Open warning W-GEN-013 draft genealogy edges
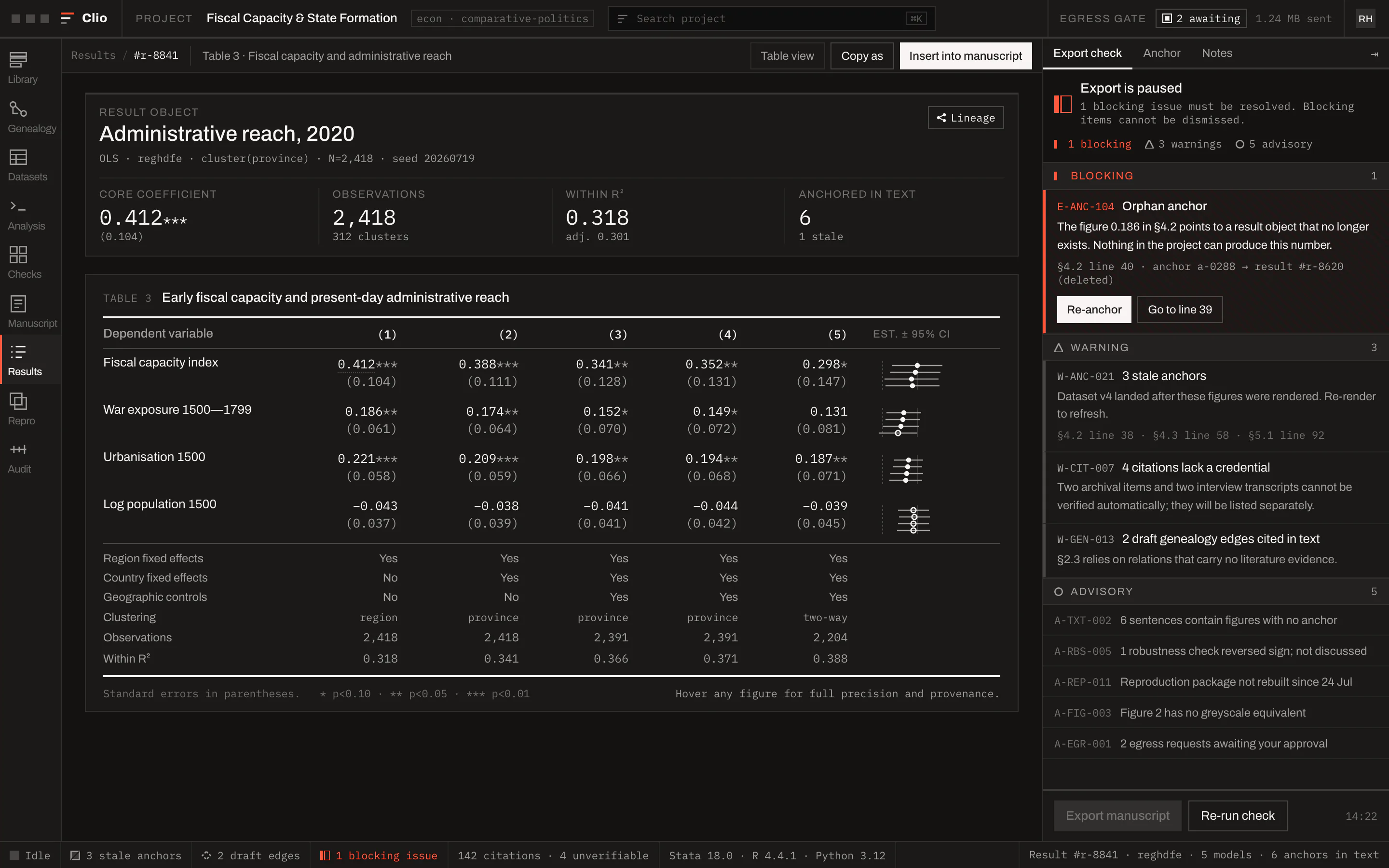The height and width of the screenshot is (868, 1389). point(1216,549)
